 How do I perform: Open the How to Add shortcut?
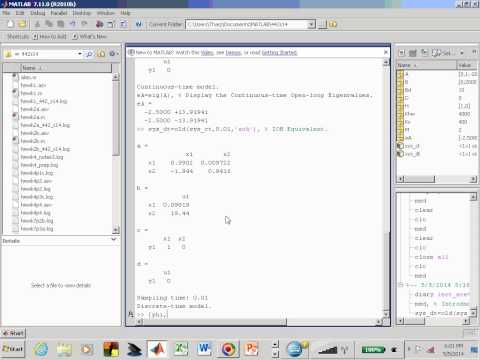50,36
